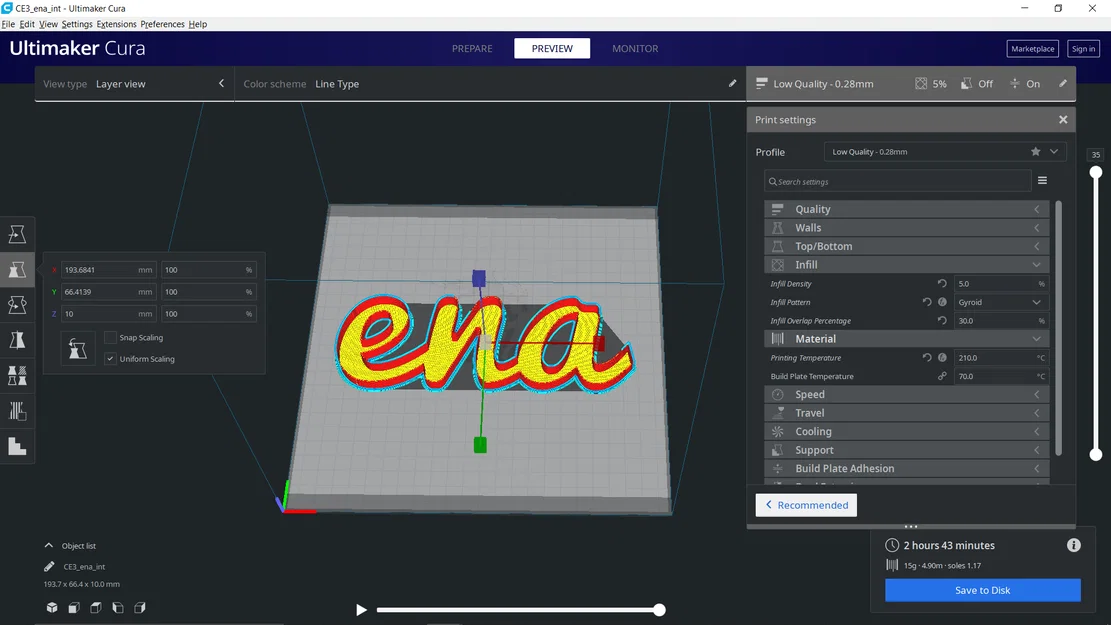This screenshot has height=625, width=1111.
Task: Enable Snap Scaling checkbox
Action: pyautogui.click(x=110, y=337)
